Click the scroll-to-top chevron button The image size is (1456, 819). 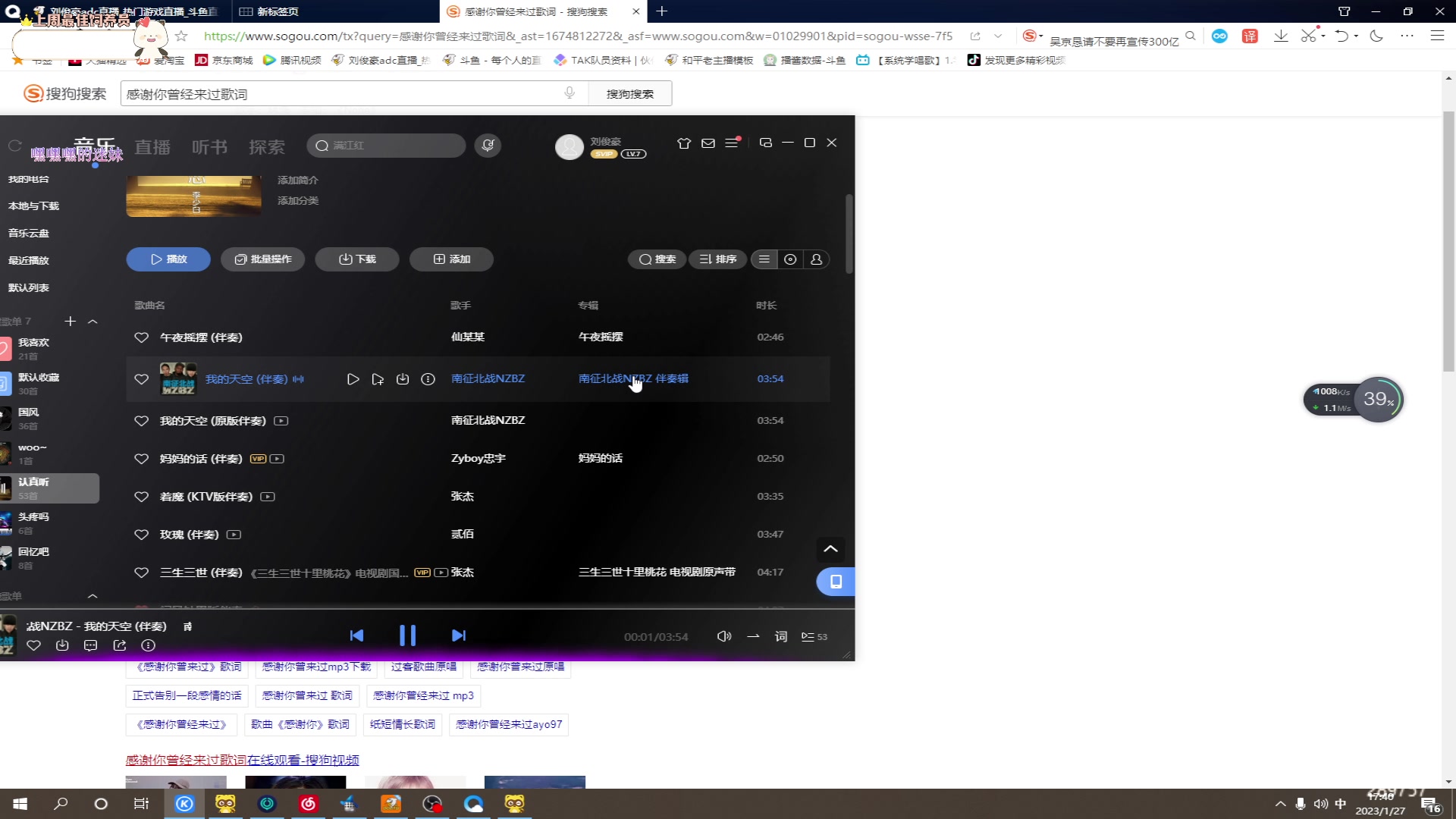pyautogui.click(x=830, y=549)
